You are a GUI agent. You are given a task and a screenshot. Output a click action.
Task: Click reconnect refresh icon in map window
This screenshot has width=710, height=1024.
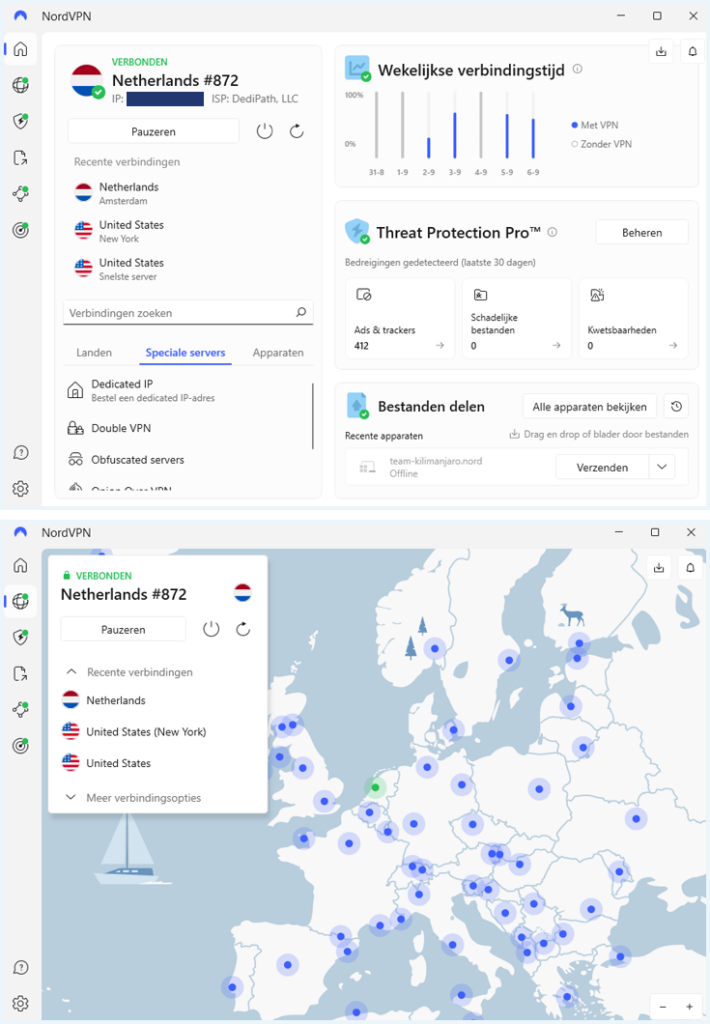coord(243,630)
